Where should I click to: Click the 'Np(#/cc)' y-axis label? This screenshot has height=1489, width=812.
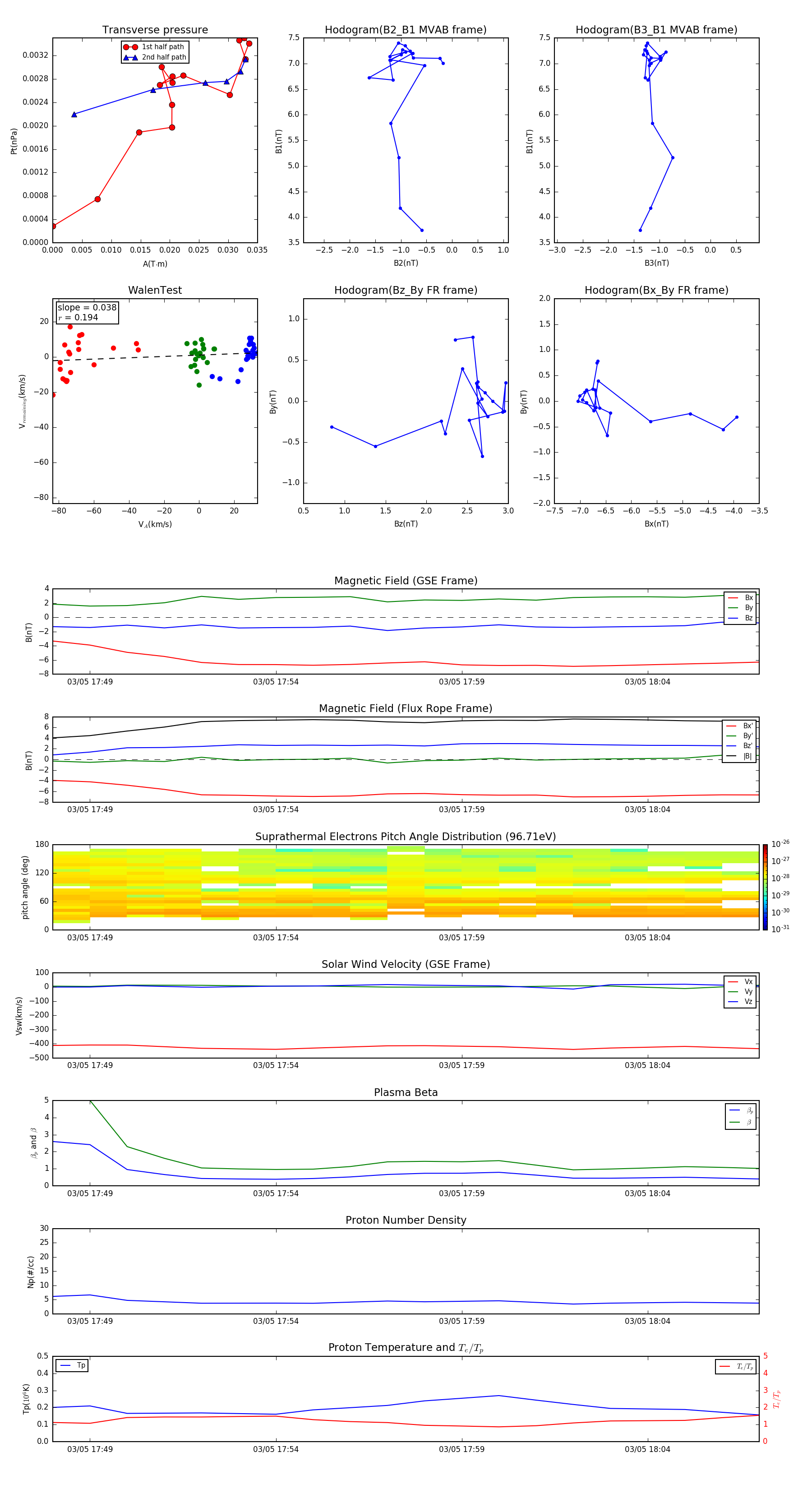coord(31,1272)
